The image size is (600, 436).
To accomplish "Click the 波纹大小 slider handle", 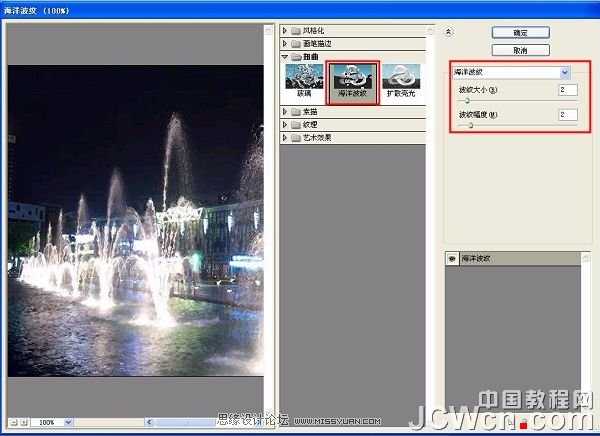I will pos(467,101).
